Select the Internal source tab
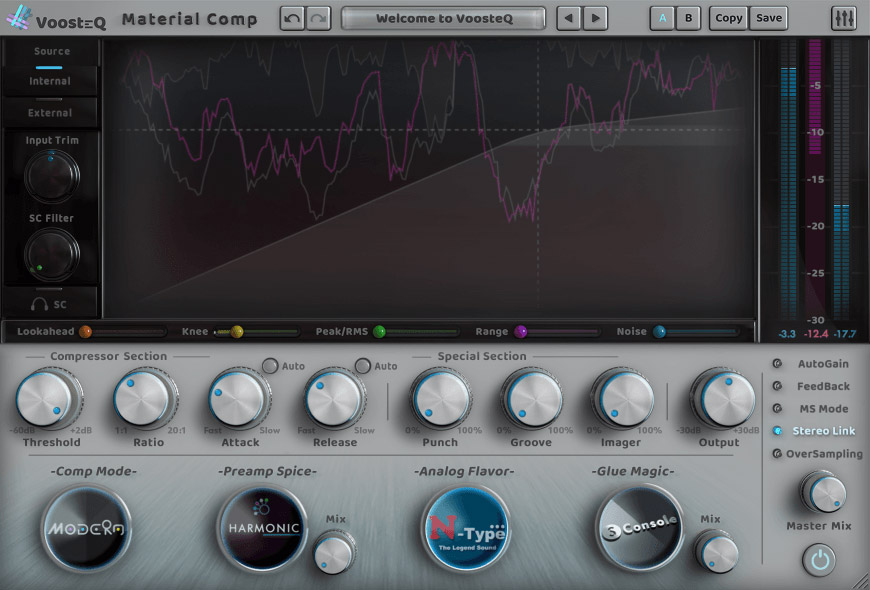The image size is (870, 590). click(x=52, y=79)
